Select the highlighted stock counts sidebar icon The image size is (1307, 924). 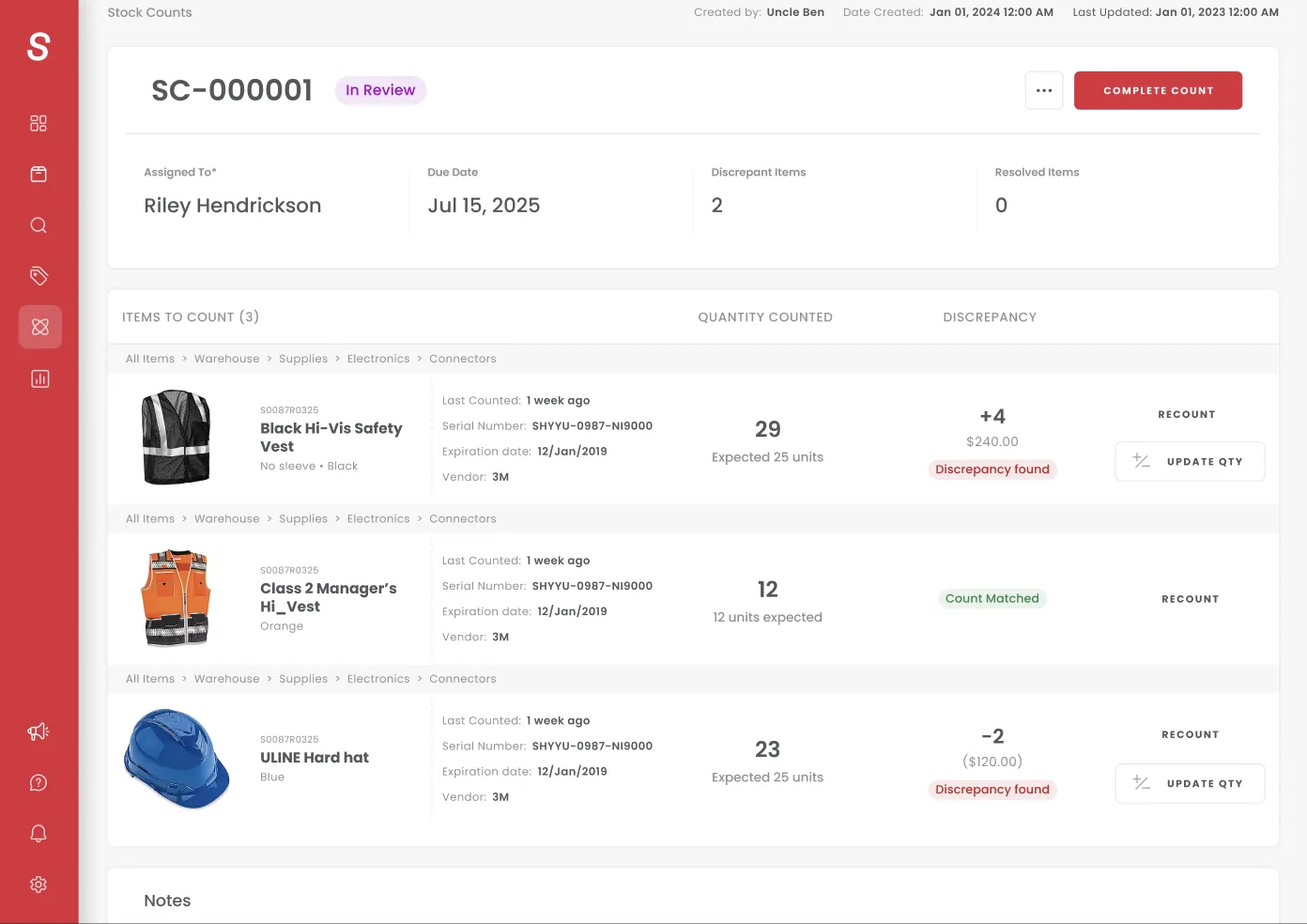(39, 327)
